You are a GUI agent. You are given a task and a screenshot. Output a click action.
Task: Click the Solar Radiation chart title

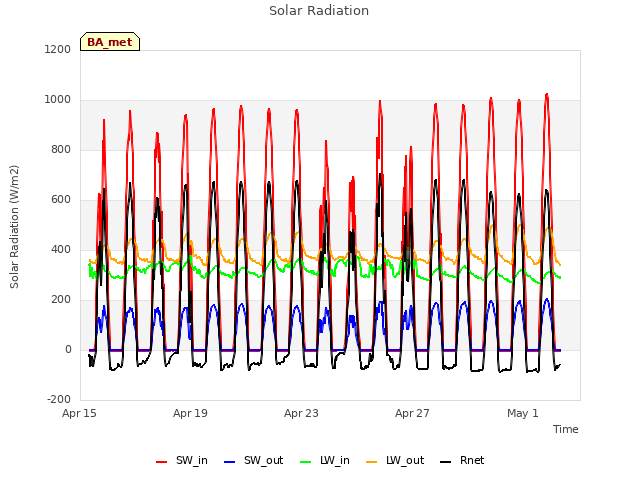pos(319,11)
